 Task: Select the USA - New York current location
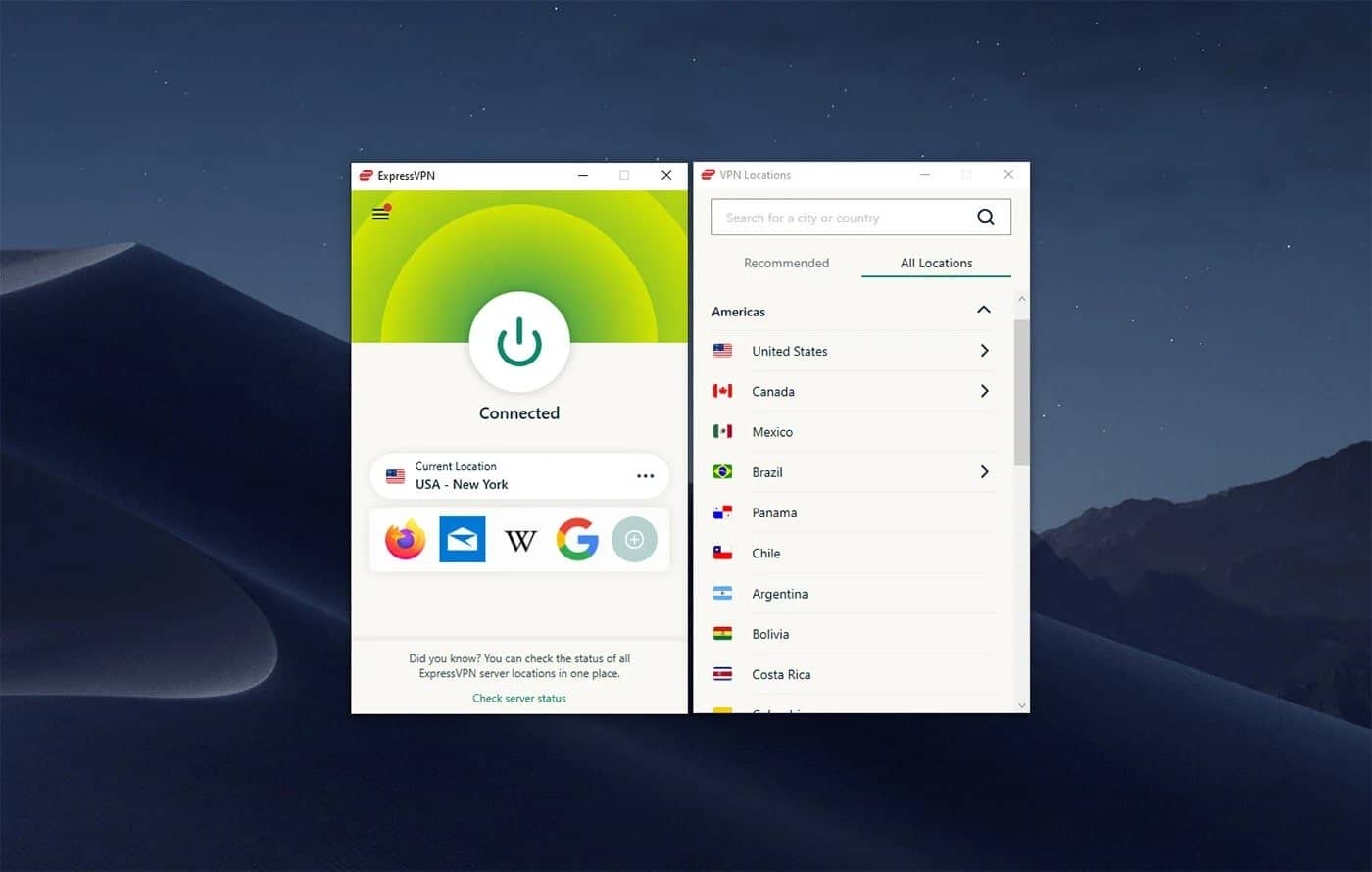point(519,476)
